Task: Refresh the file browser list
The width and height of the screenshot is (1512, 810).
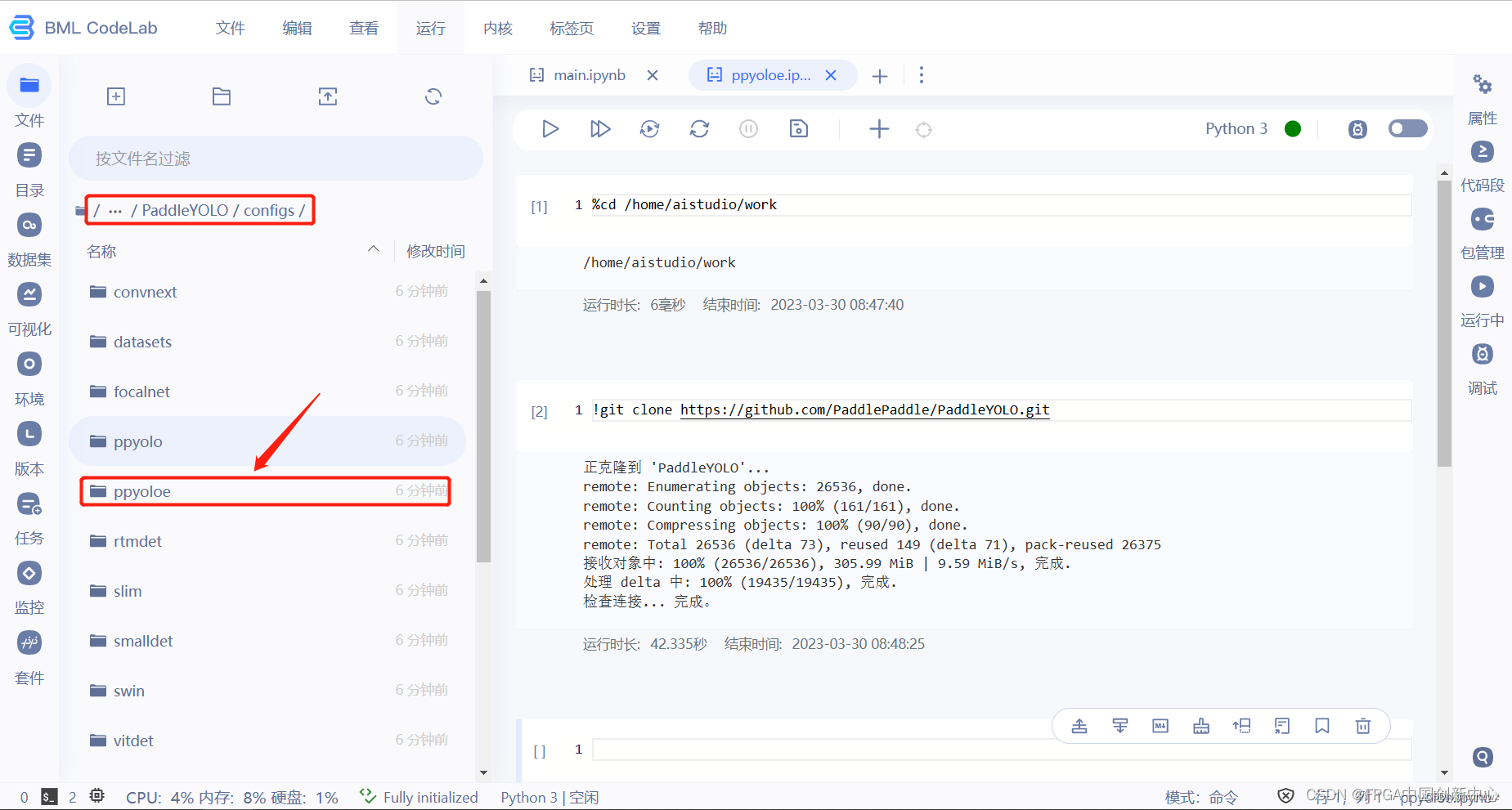Action: point(433,96)
